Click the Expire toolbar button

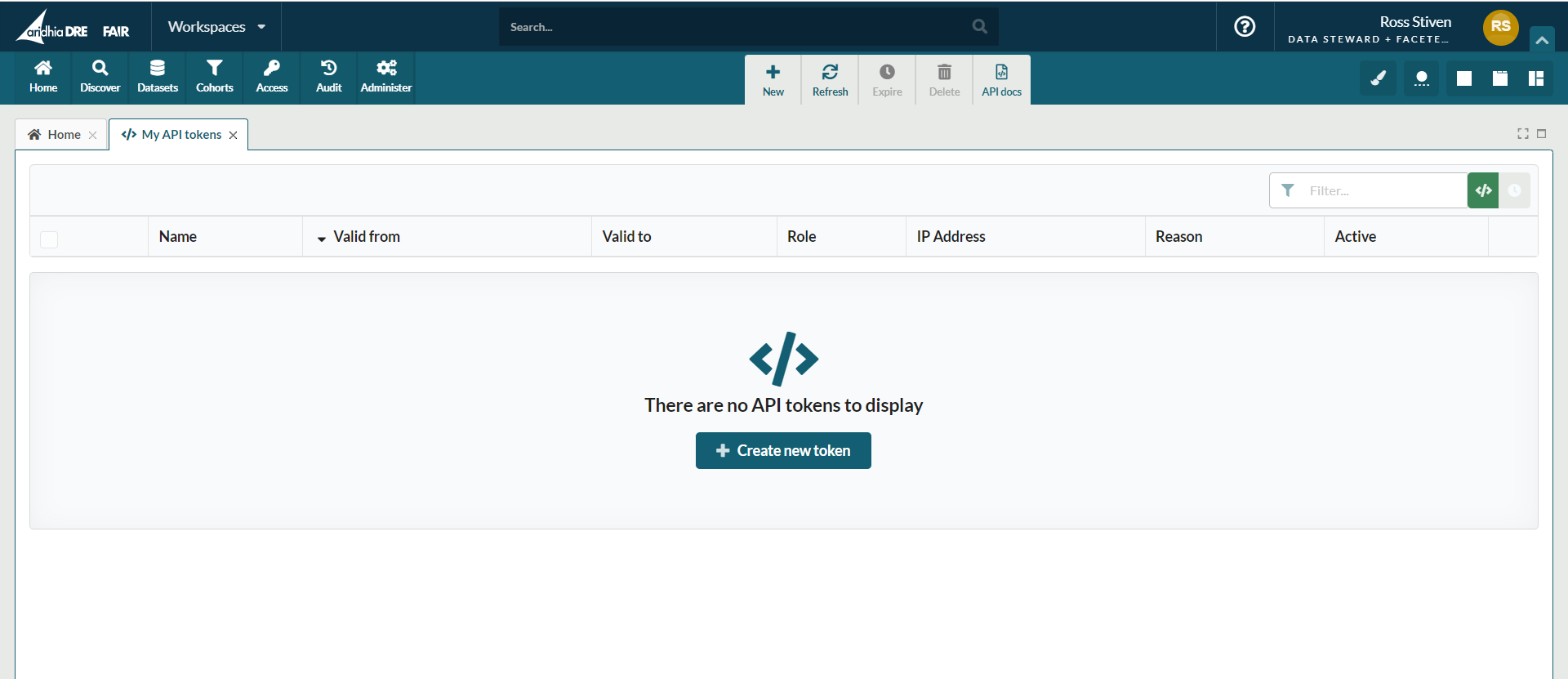888,80
